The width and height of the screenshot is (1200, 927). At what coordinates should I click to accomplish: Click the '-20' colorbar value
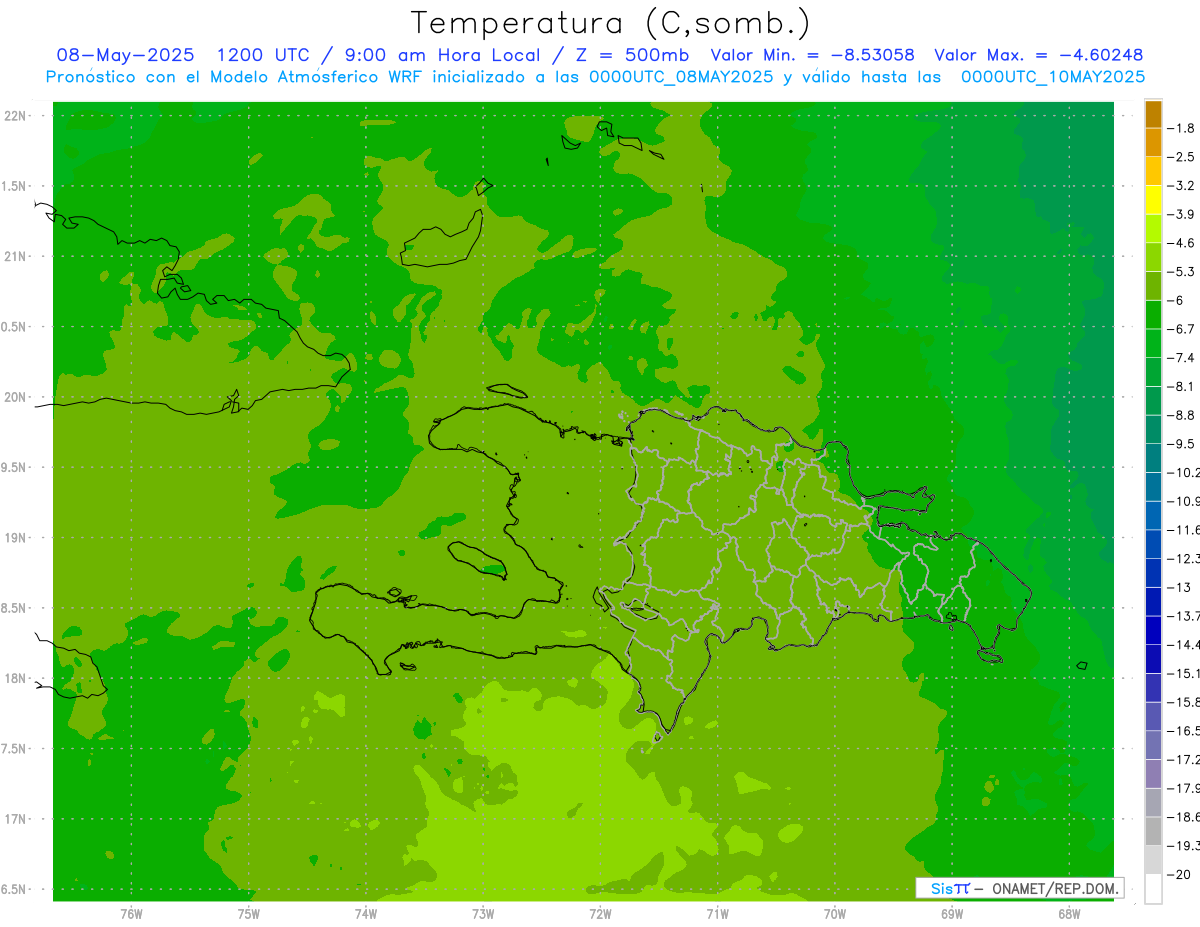(1180, 875)
